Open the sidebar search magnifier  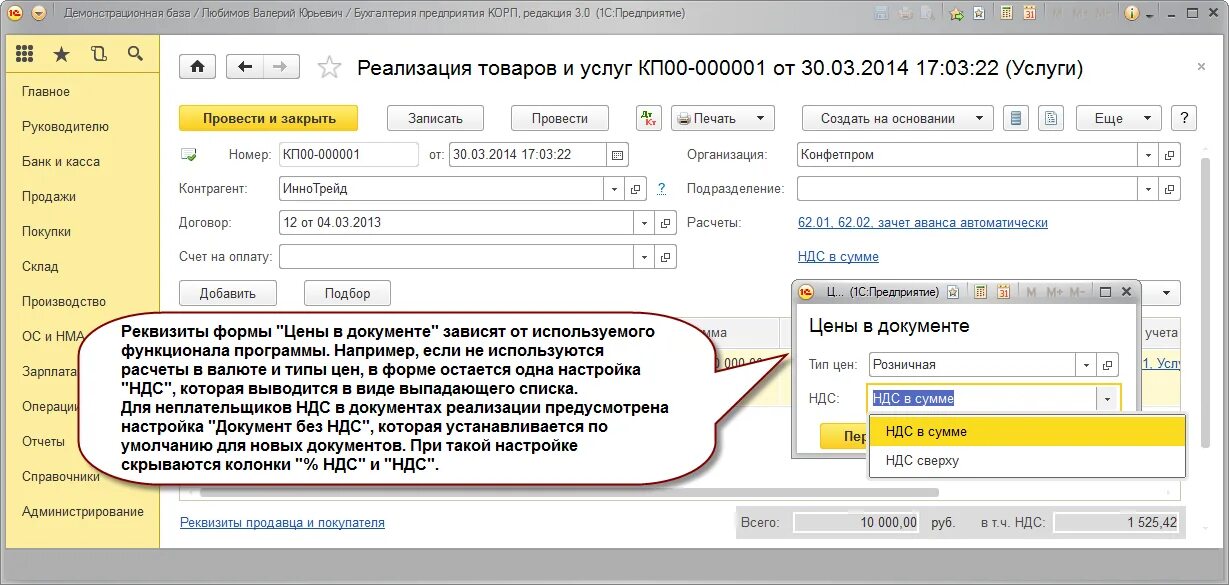tap(135, 54)
